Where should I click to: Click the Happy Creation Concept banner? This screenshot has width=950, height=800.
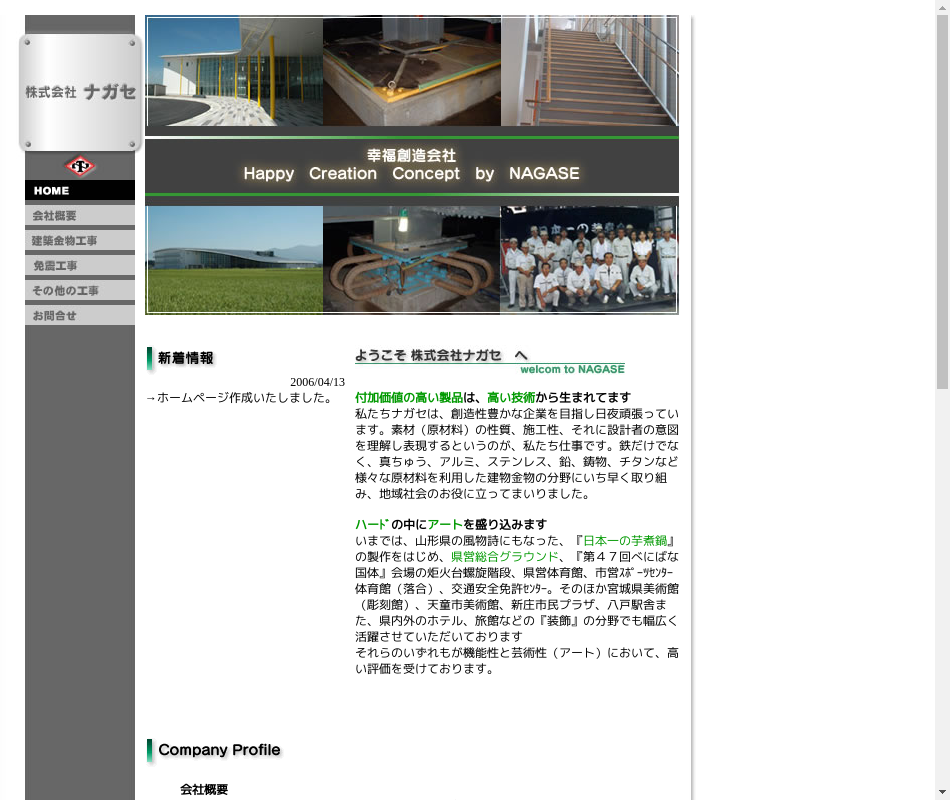click(411, 165)
